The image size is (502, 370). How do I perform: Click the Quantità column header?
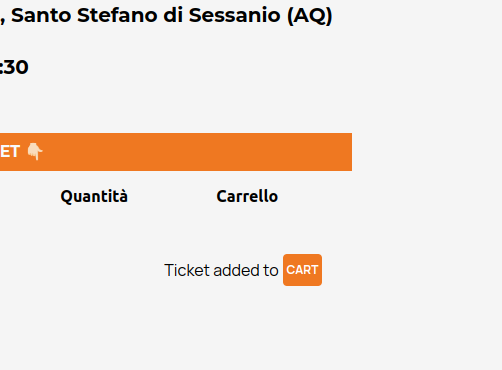point(94,196)
